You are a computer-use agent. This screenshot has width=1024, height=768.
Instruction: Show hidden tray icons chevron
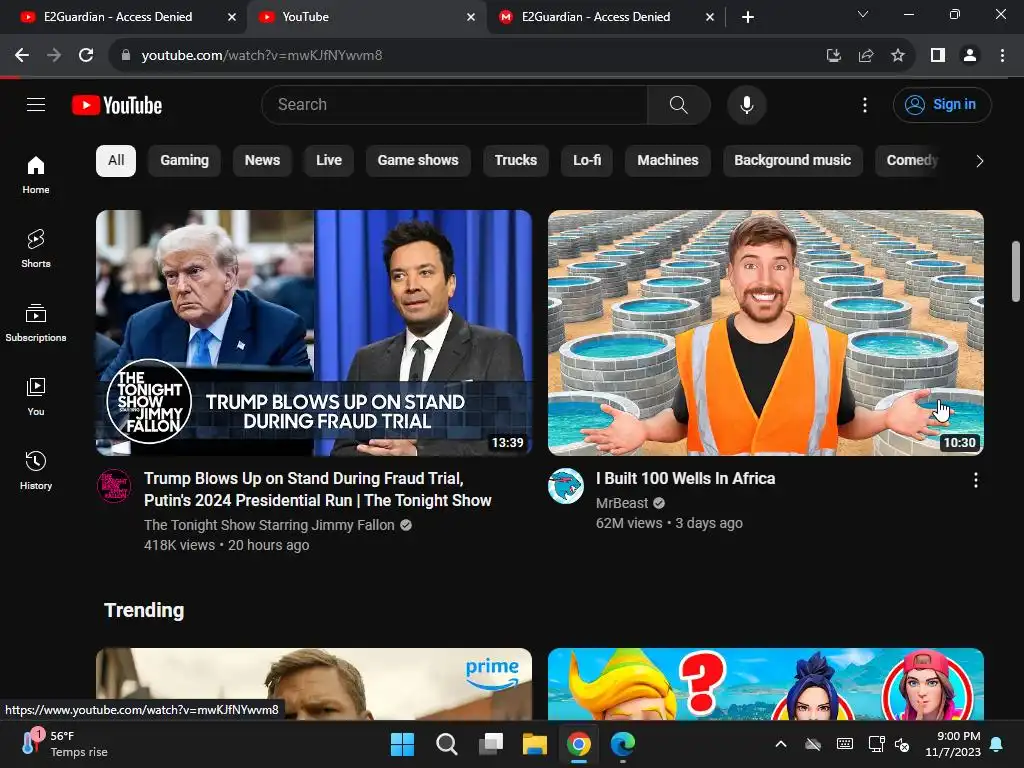tap(780, 744)
